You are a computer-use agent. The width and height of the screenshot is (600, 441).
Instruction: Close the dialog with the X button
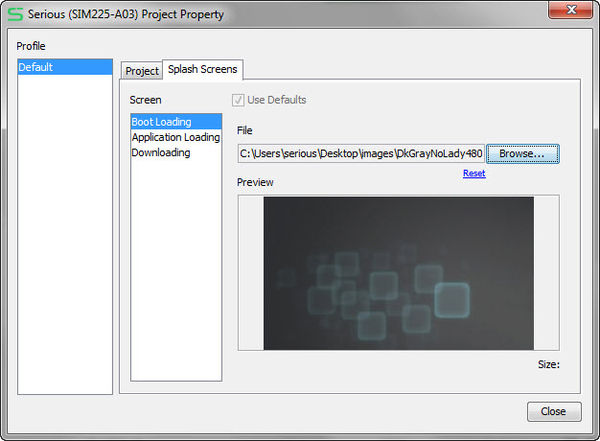pos(571,10)
